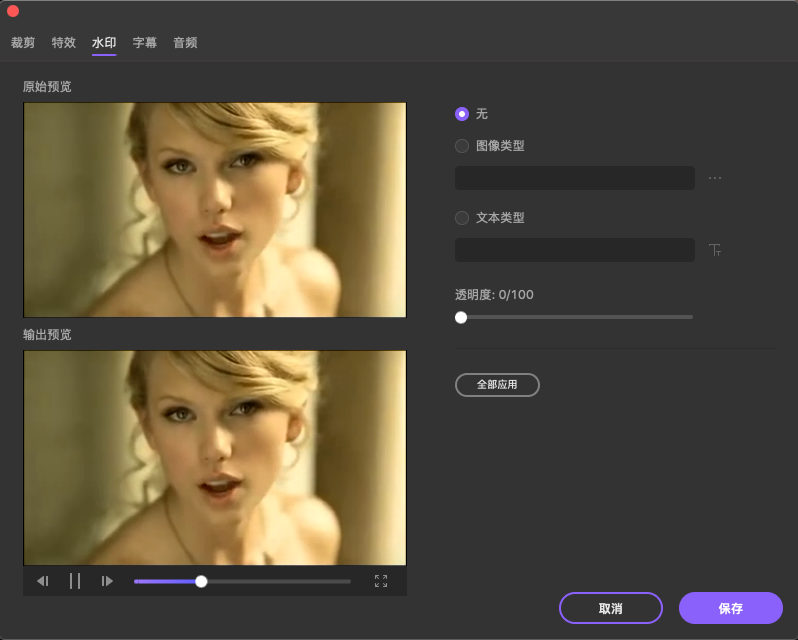
Task: Click the previous frame playback icon
Action: (43, 581)
